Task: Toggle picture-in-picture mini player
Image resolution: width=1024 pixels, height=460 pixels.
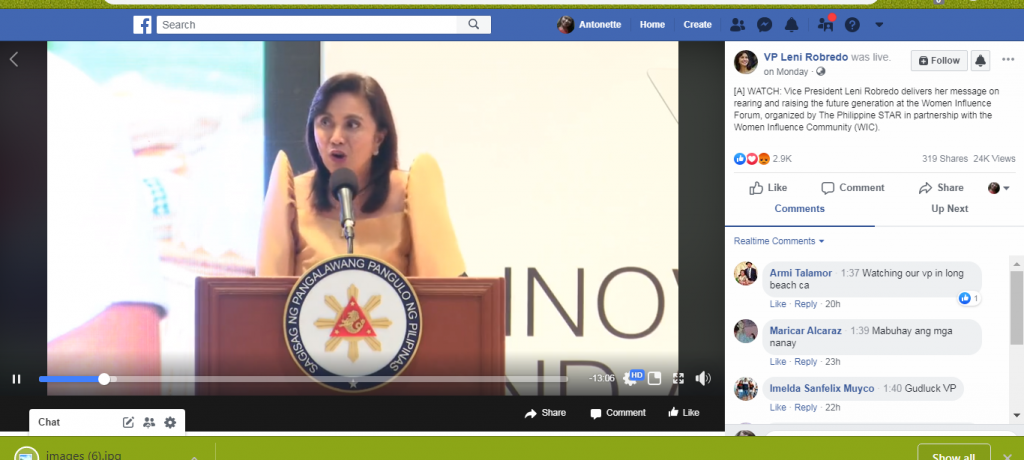Action: pos(655,378)
